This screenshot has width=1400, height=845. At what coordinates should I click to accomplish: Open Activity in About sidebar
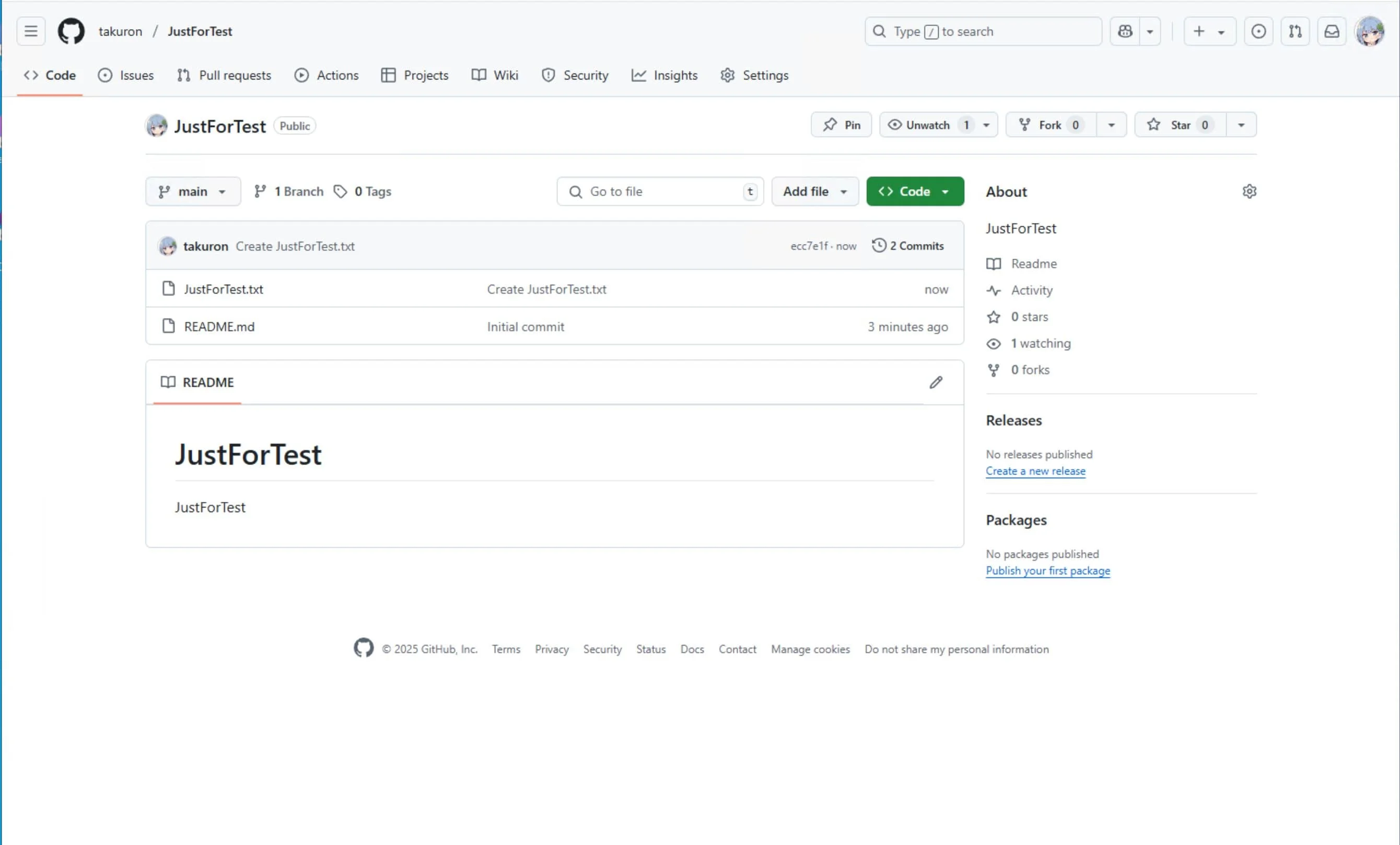pos(1019,291)
